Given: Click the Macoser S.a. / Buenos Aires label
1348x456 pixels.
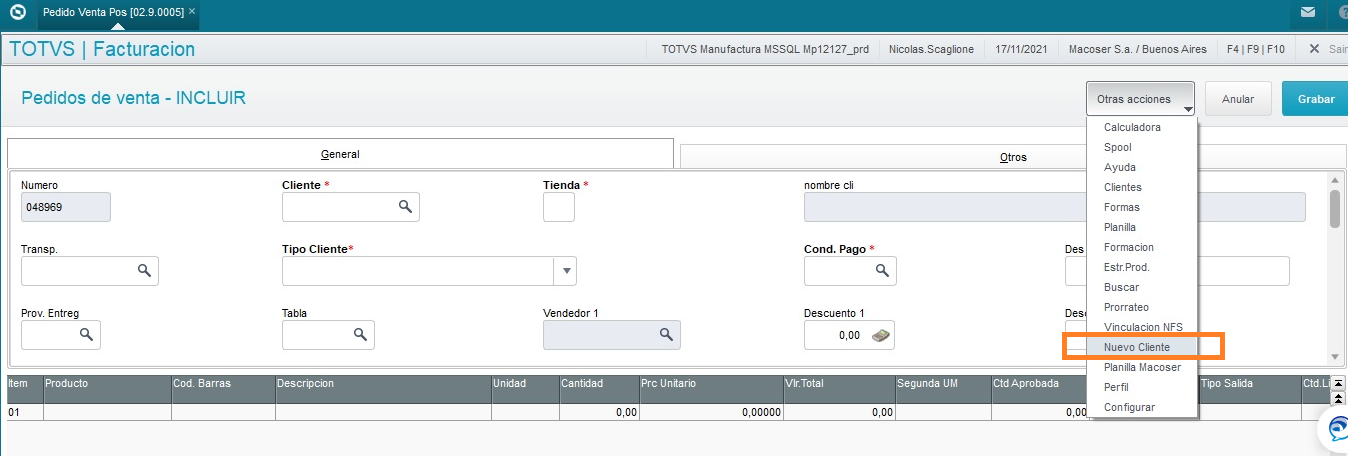Looking at the screenshot, I should pyautogui.click(x=1138, y=49).
